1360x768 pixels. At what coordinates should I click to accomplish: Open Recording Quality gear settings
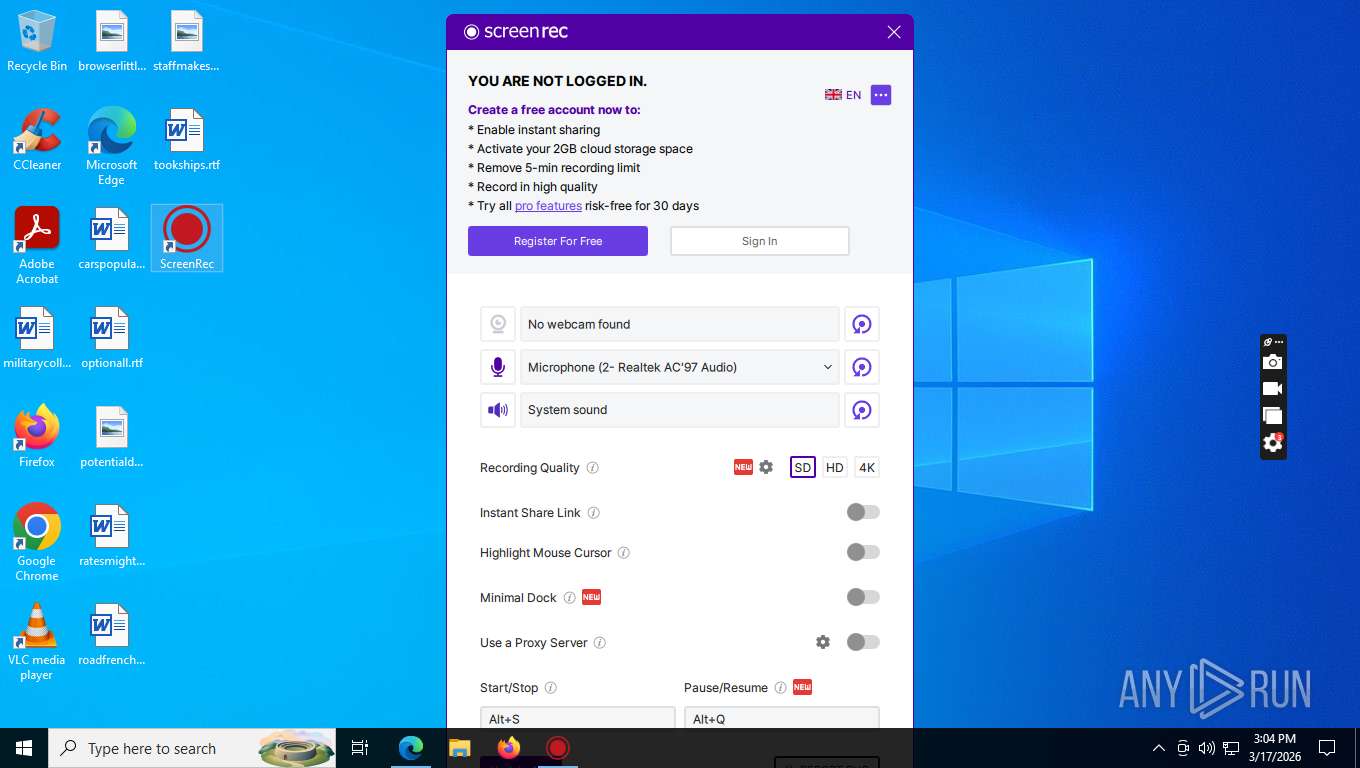766,467
